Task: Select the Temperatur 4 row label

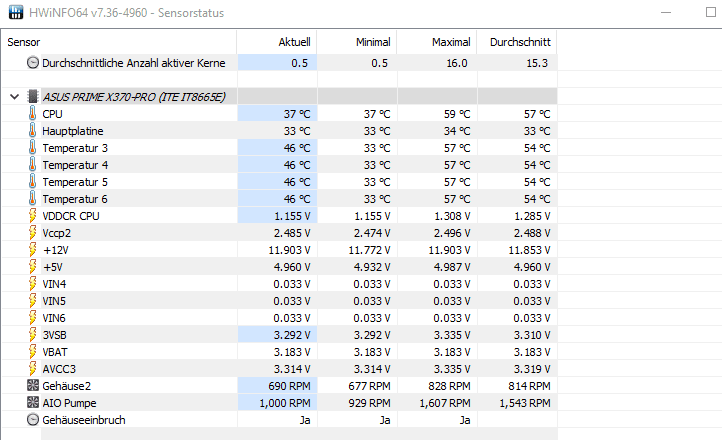Action: 75,165
